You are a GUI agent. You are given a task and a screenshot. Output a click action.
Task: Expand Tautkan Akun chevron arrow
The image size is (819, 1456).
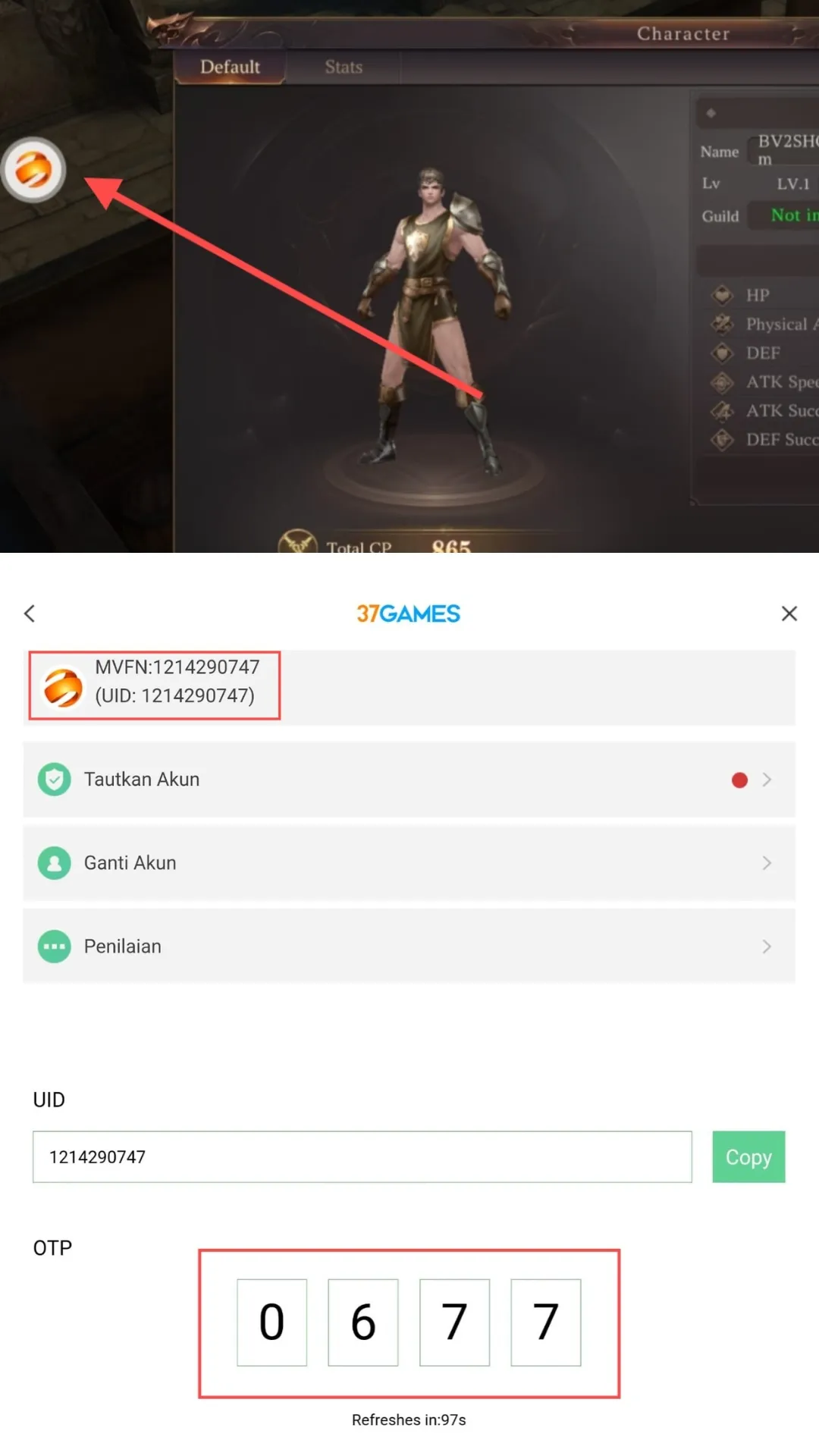(767, 780)
